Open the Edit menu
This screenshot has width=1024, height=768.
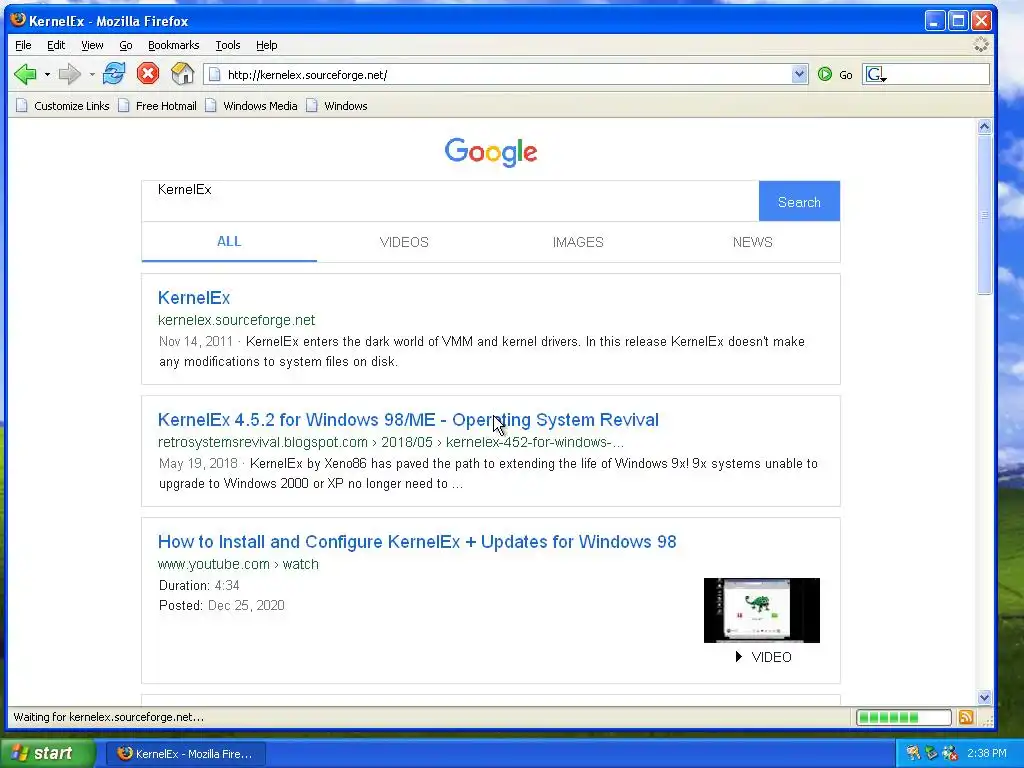click(56, 45)
